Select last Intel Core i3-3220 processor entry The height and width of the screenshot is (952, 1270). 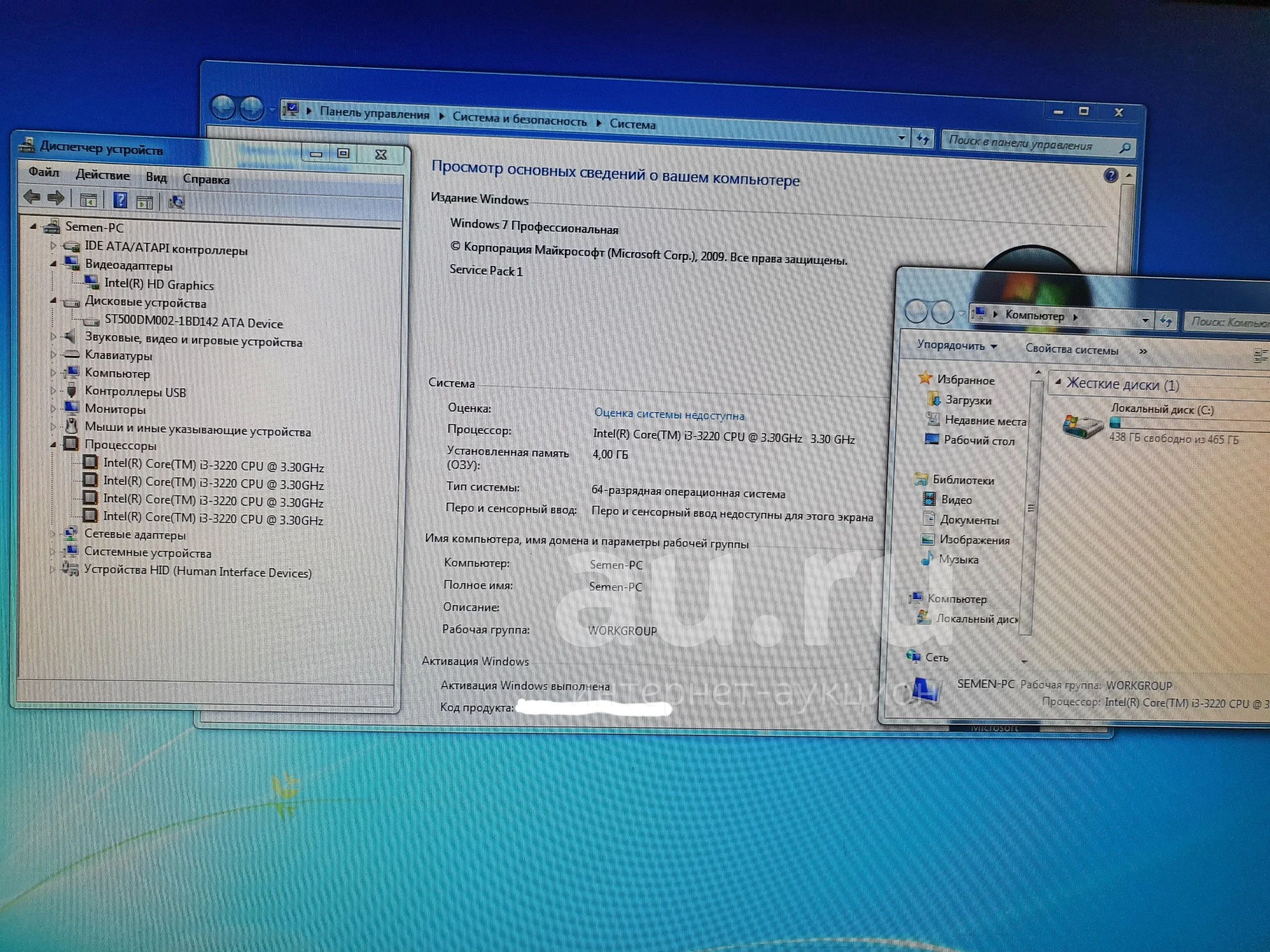(213, 518)
